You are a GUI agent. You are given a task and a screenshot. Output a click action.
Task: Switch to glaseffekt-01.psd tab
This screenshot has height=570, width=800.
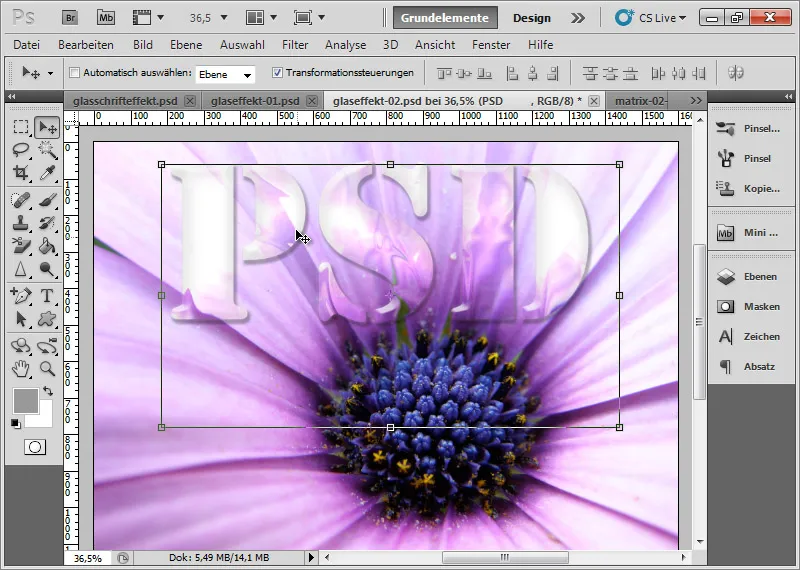(x=255, y=101)
